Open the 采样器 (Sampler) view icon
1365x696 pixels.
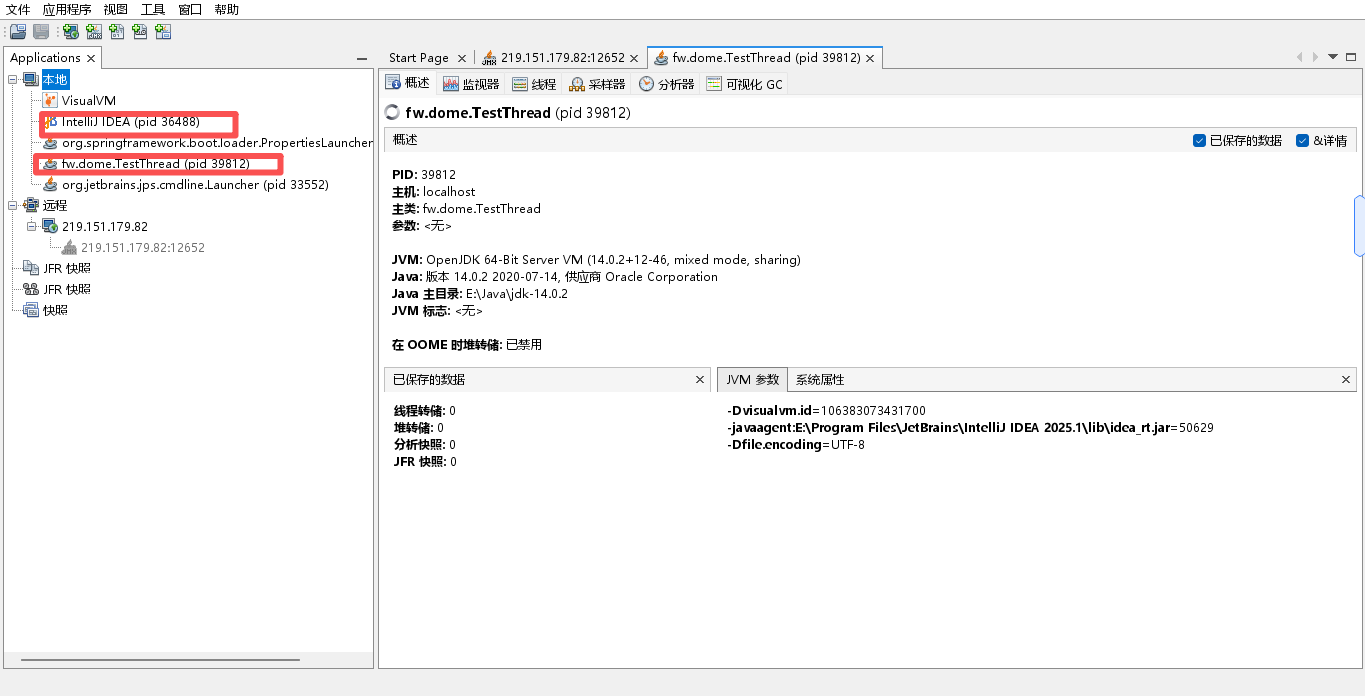point(597,83)
